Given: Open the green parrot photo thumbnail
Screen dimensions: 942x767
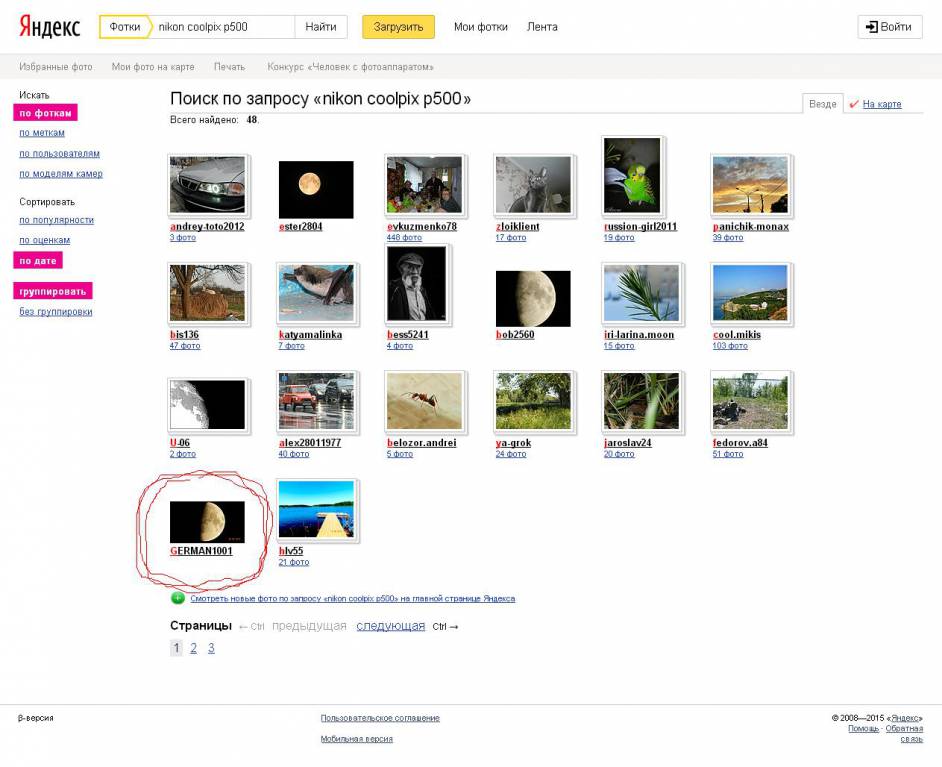Looking at the screenshot, I should pos(632,176).
